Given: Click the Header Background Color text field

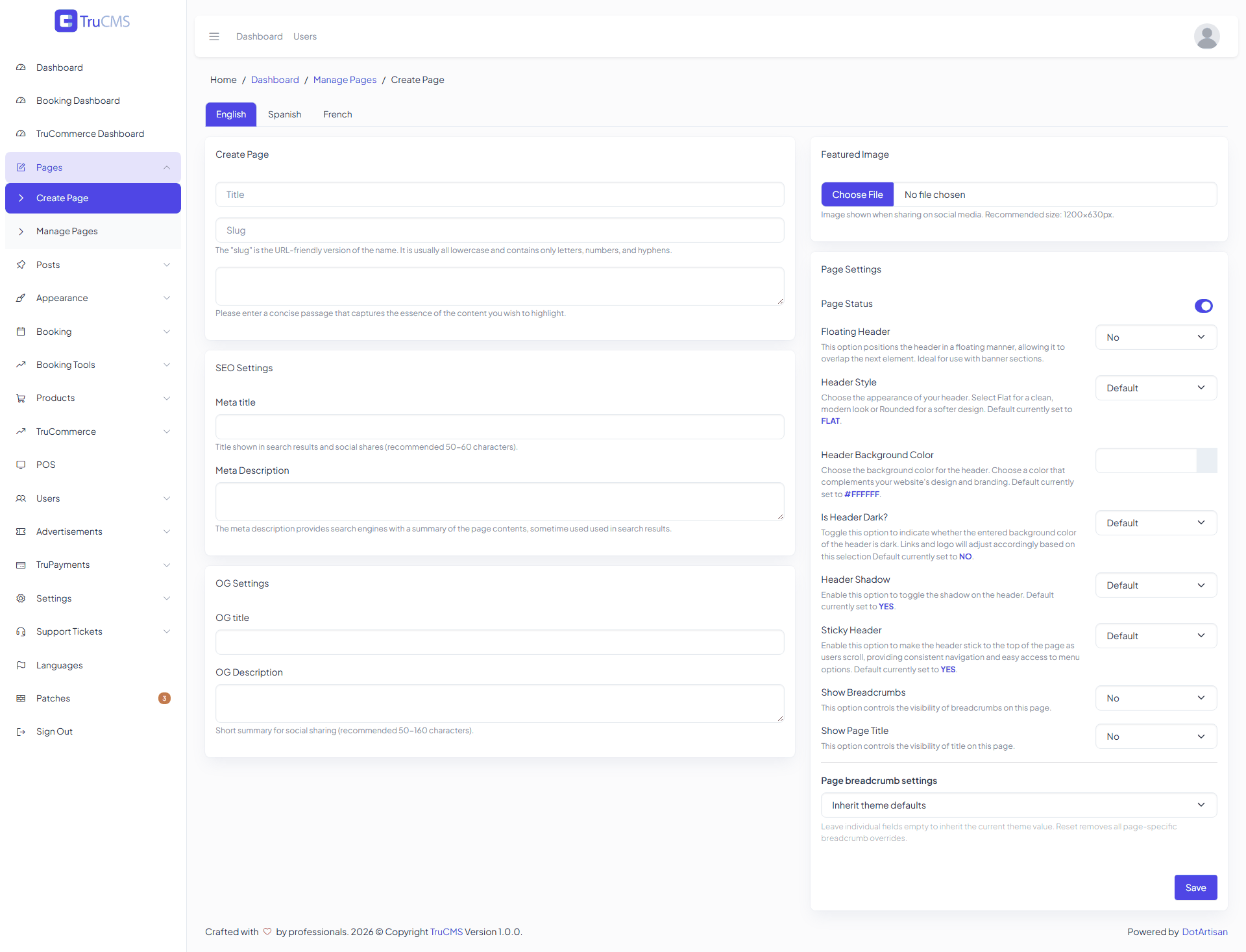Looking at the screenshot, I should [1146, 461].
